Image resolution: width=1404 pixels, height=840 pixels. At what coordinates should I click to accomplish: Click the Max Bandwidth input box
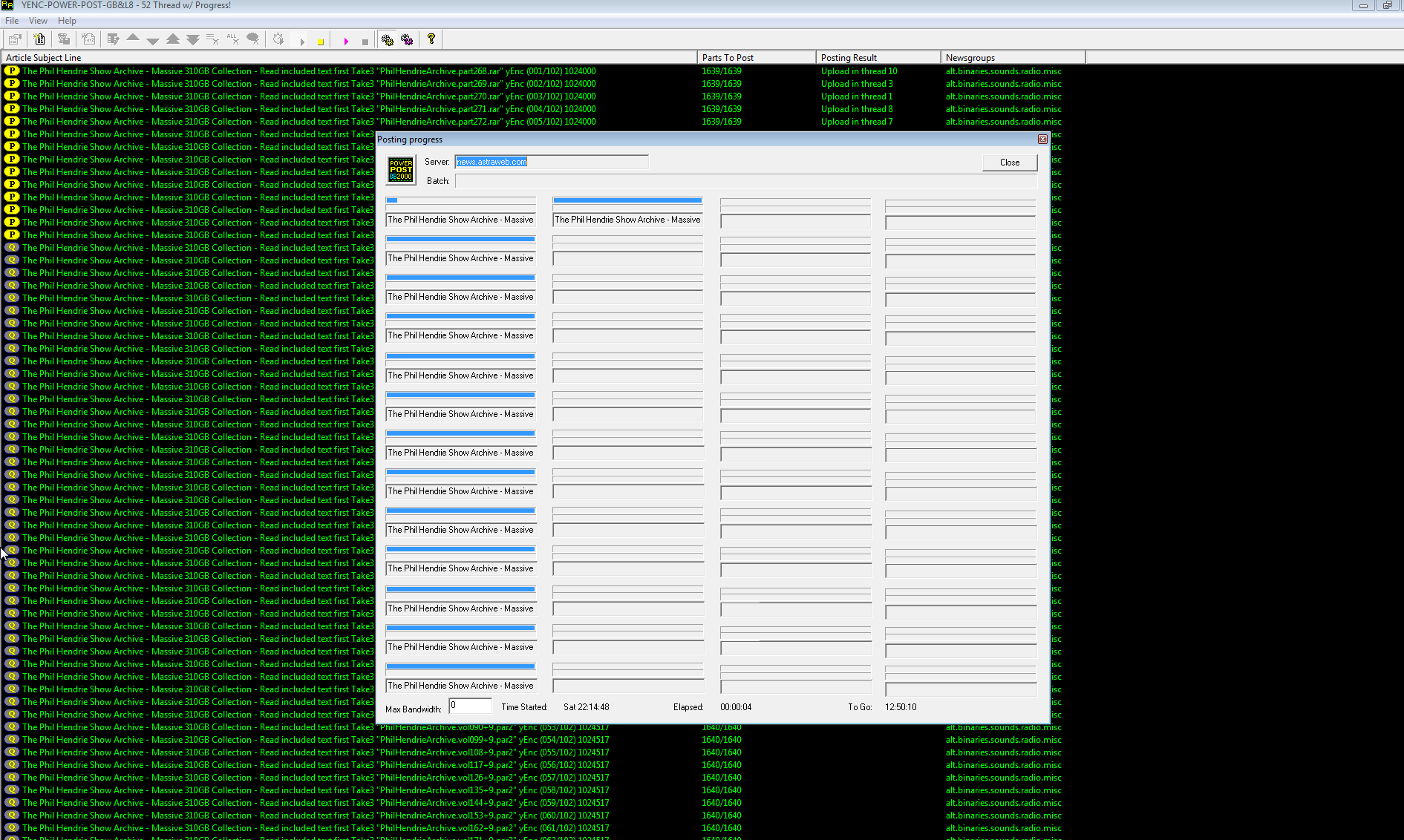coord(470,706)
